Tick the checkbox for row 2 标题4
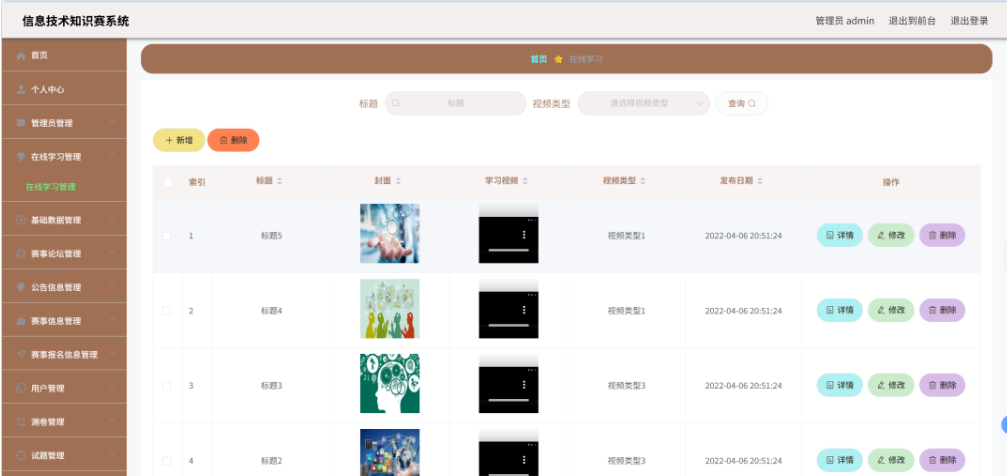The width and height of the screenshot is (1007, 476). click(x=167, y=311)
